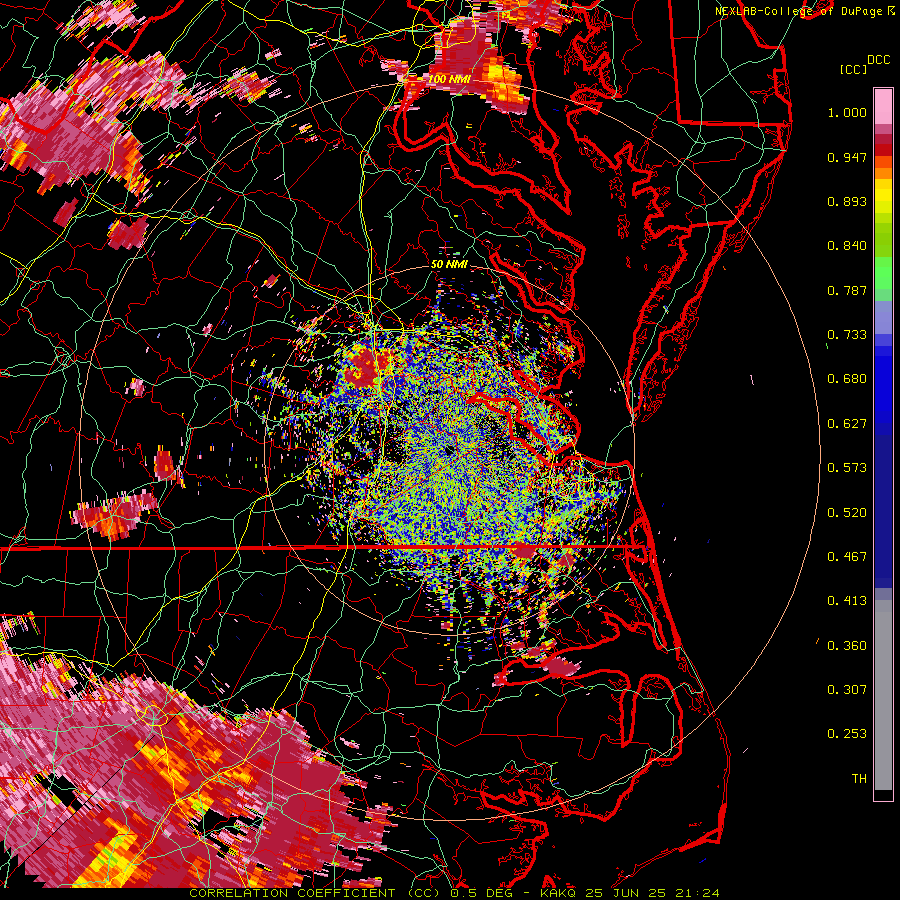Click the 0.307 value on color scale
This screenshot has height=900, width=900.
[x=847, y=690]
